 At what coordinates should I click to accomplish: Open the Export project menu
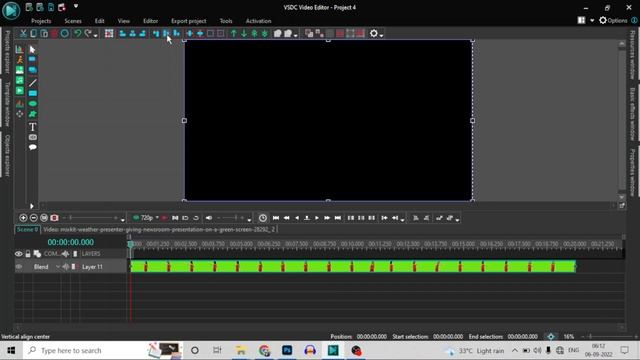pos(189,21)
